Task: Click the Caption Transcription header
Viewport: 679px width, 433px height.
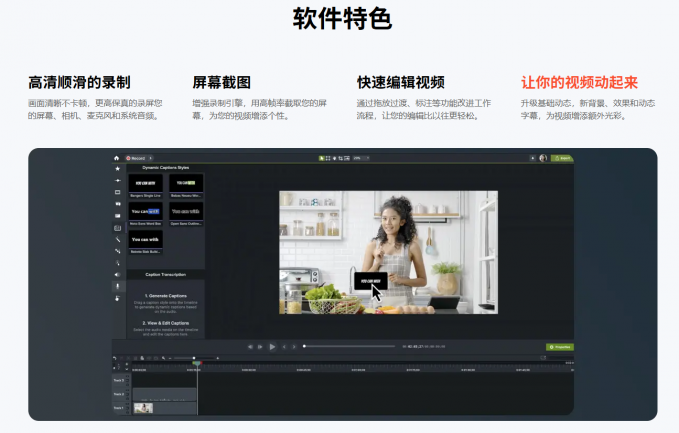Action: (165, 275)
